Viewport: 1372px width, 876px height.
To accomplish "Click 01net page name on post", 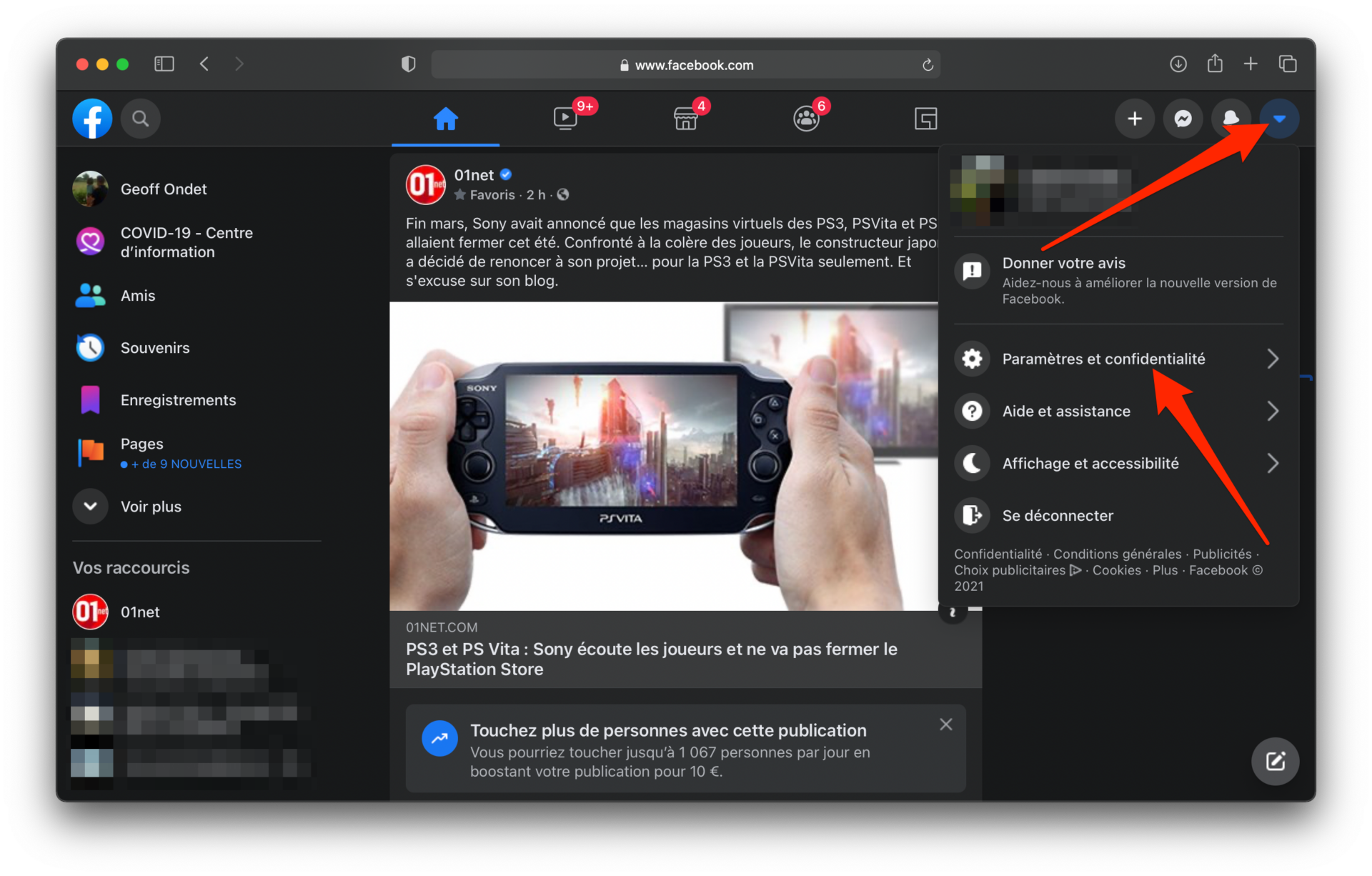I will [x=474, y=175].
